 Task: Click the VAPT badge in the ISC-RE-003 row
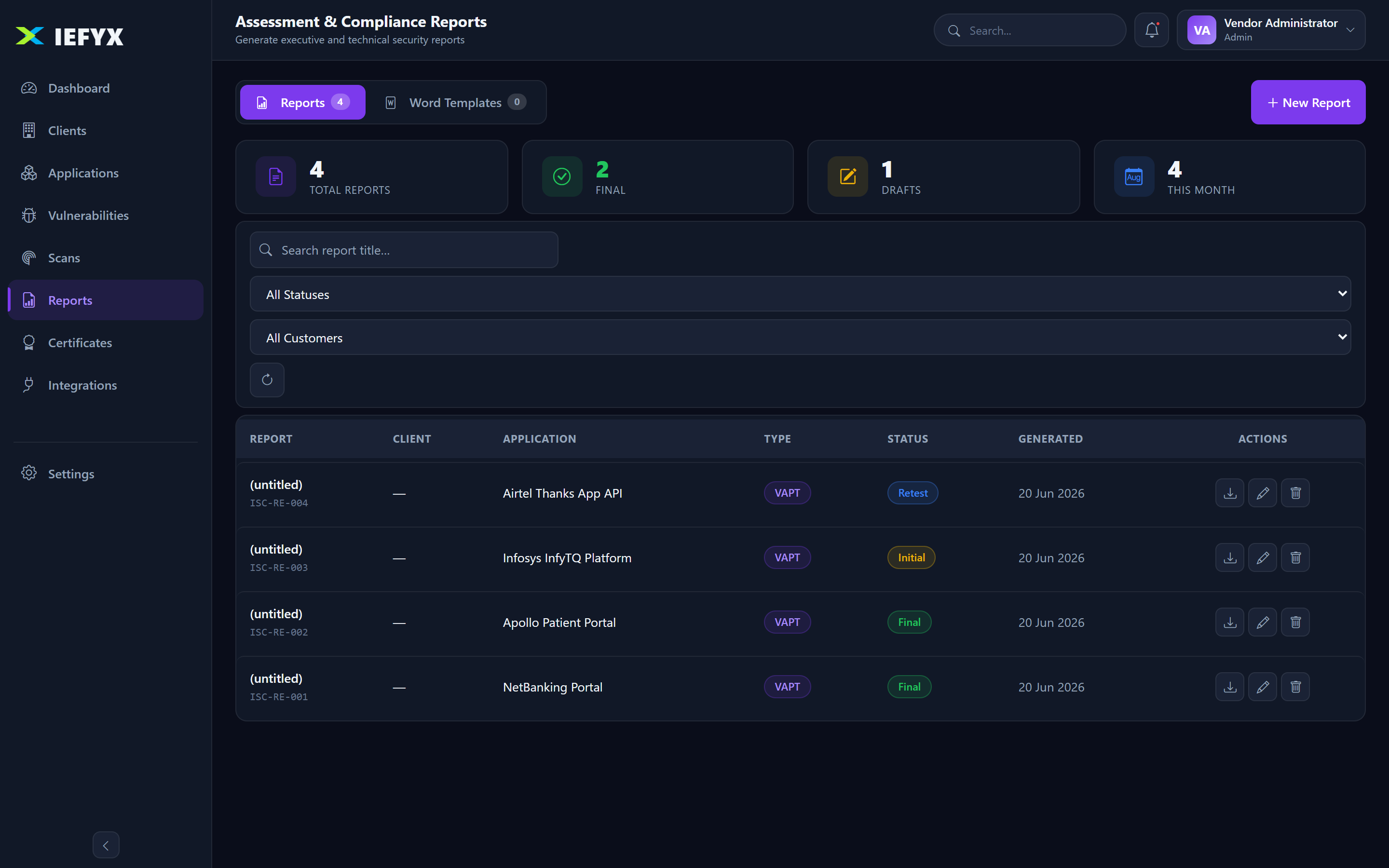[787, 557]
